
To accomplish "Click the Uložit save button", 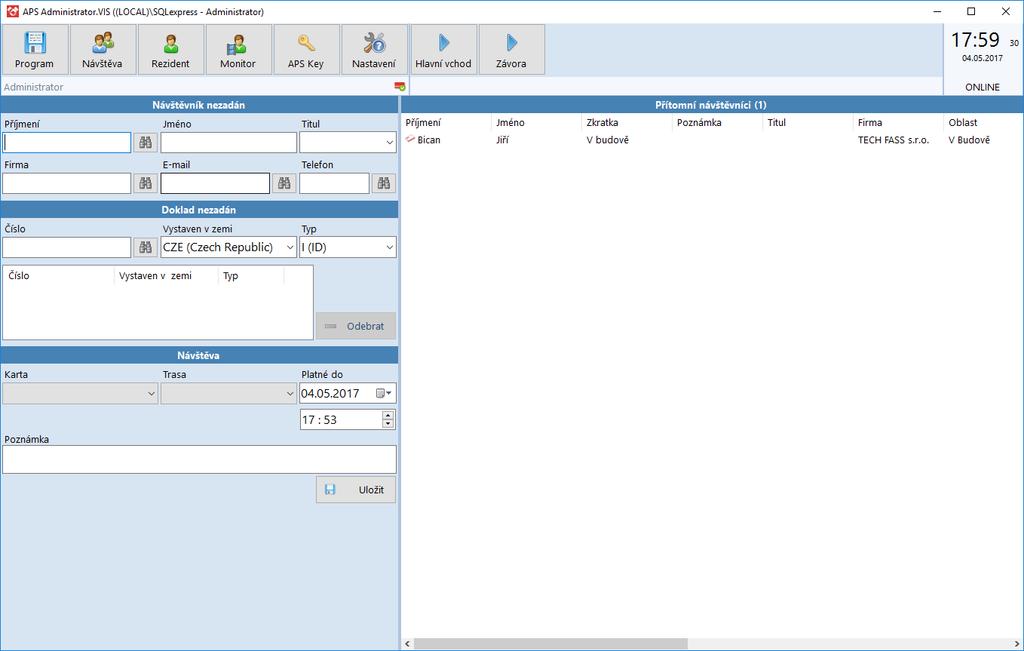I will click(x=356, y=490).
